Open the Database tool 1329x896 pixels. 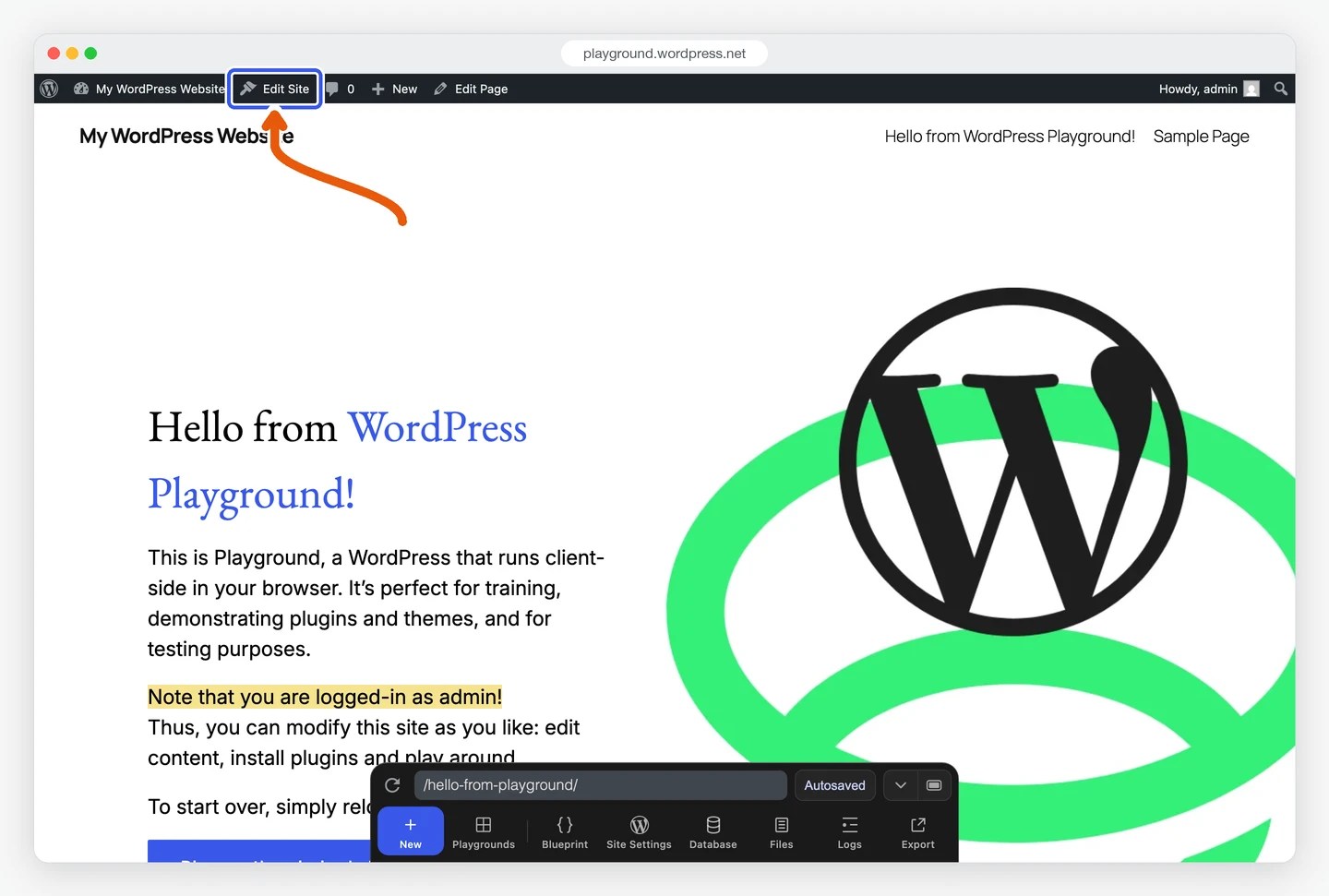[713, 831]
